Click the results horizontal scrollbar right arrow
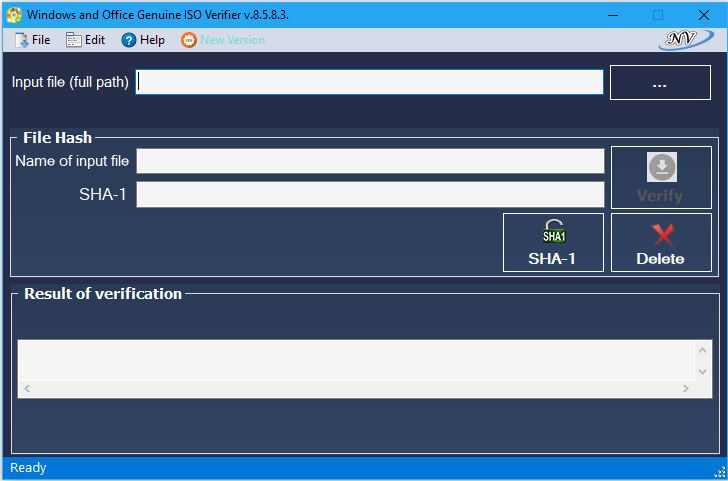Image resolution: width=728 pixels, height=481 pixels. click(686, 389)
